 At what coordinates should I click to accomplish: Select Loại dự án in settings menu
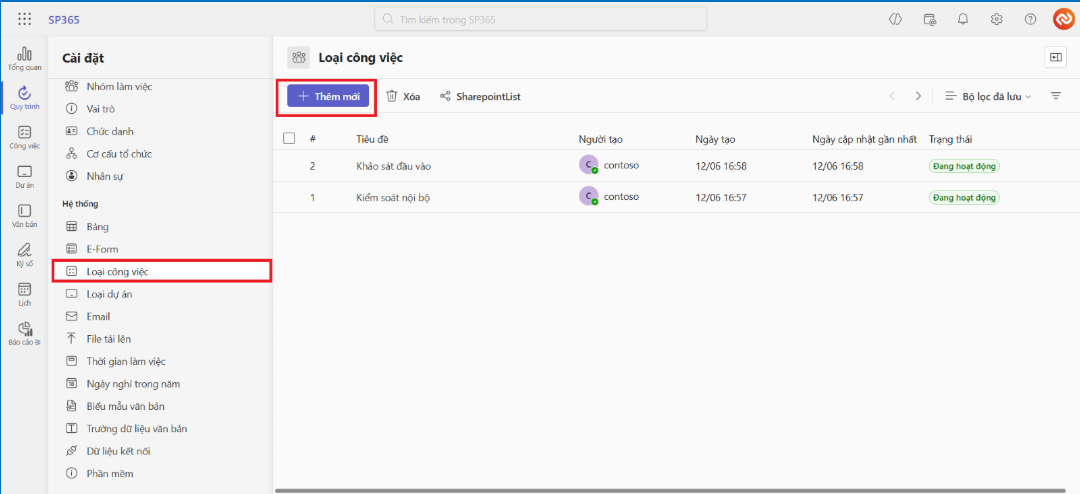pos(109,294)
